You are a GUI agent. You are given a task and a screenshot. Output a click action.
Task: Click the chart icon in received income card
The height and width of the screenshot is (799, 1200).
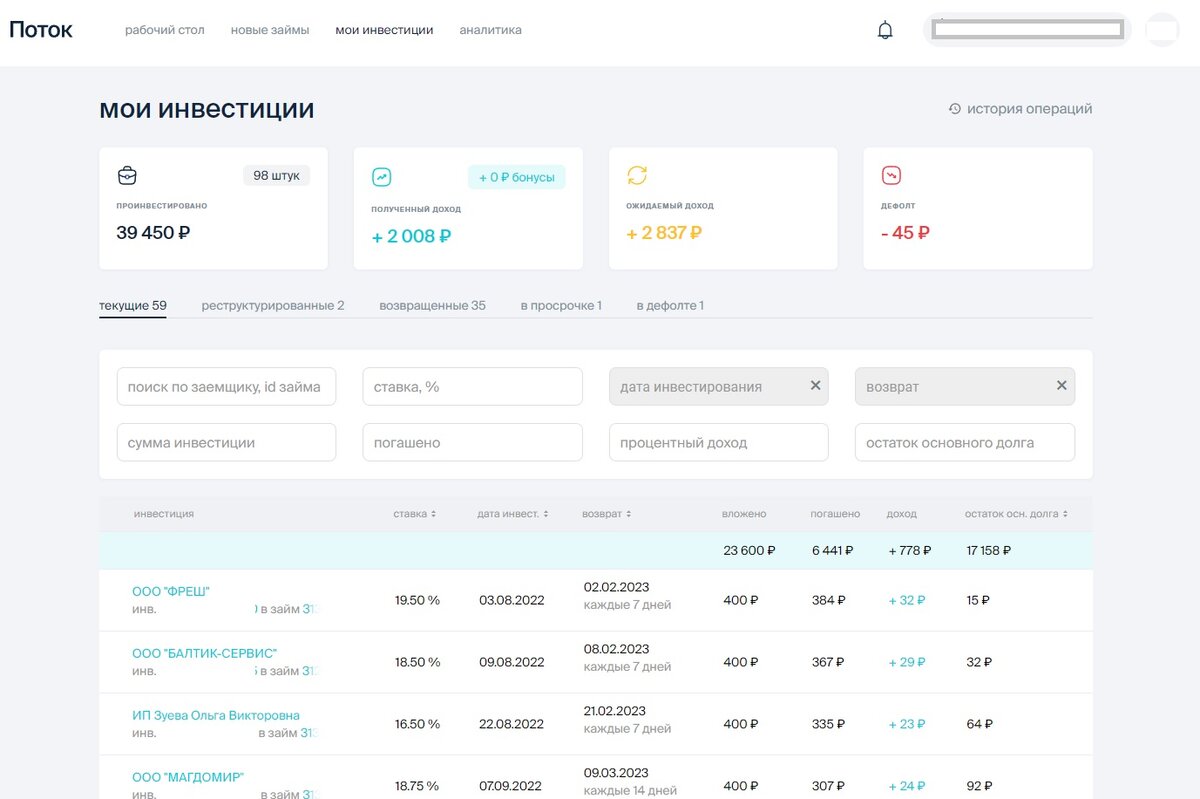point(382,177)
